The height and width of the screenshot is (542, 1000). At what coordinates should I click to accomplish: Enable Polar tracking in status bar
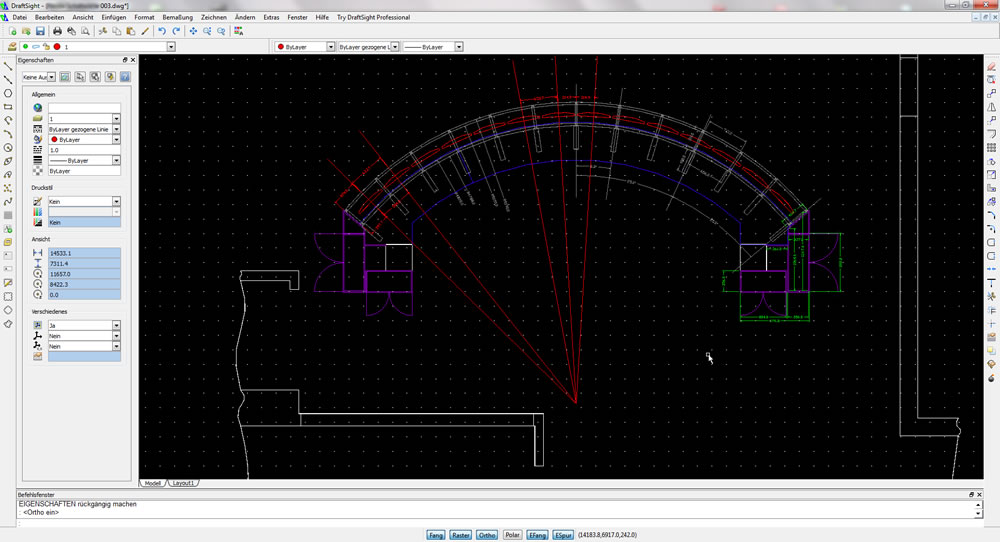point(512,535)
